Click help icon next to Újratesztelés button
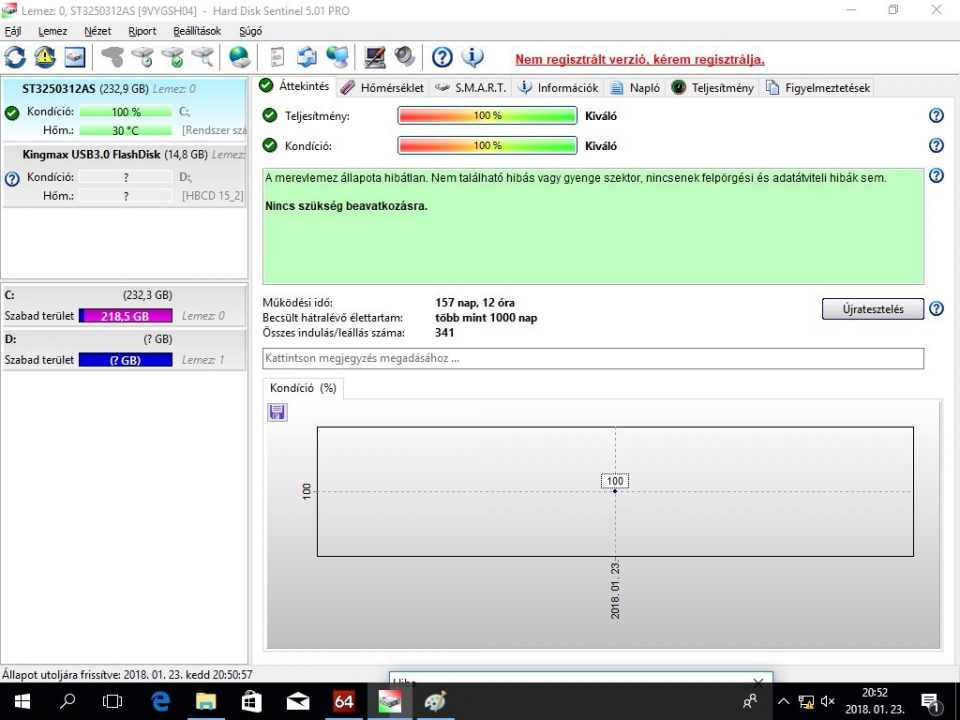 936,309
